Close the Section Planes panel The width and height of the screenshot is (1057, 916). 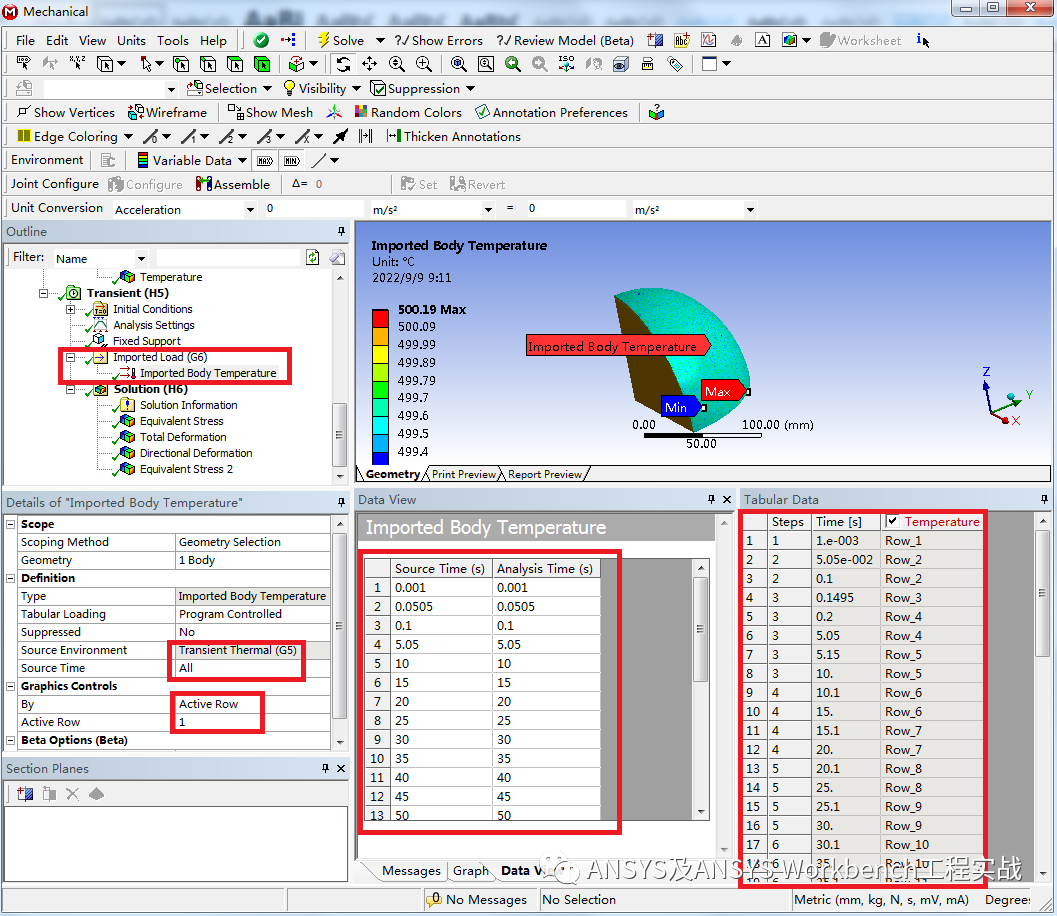[340, 768]
